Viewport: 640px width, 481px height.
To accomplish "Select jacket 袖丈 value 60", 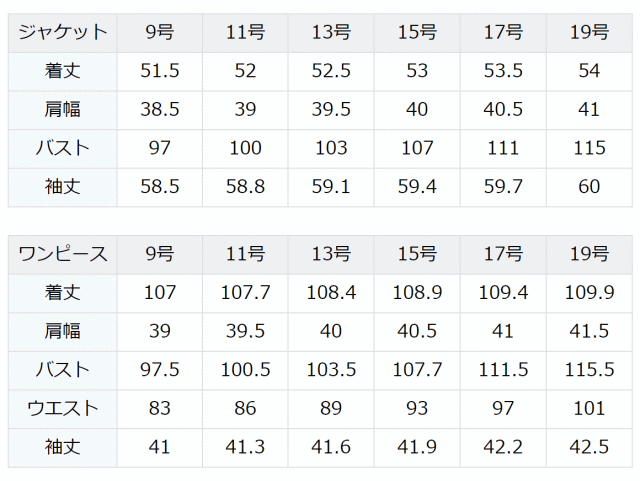I will [589, 187].
